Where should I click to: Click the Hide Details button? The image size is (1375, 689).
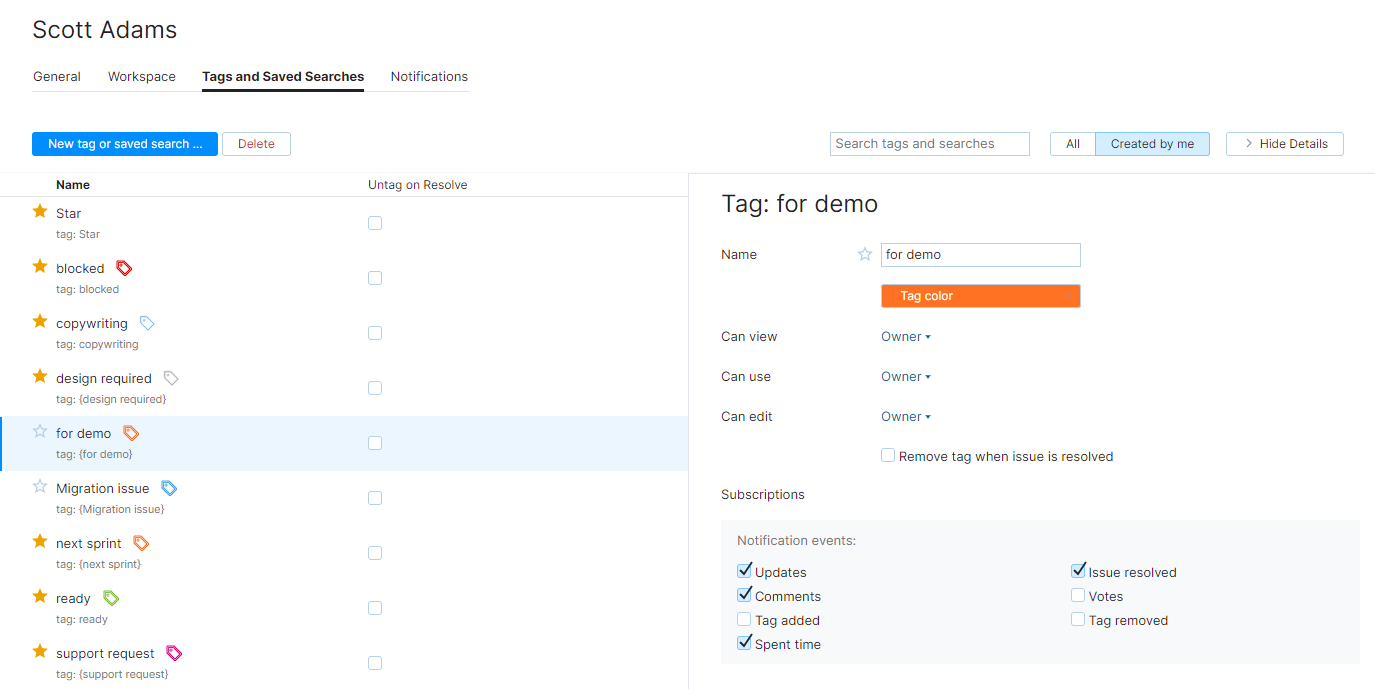coord(1284,144)
